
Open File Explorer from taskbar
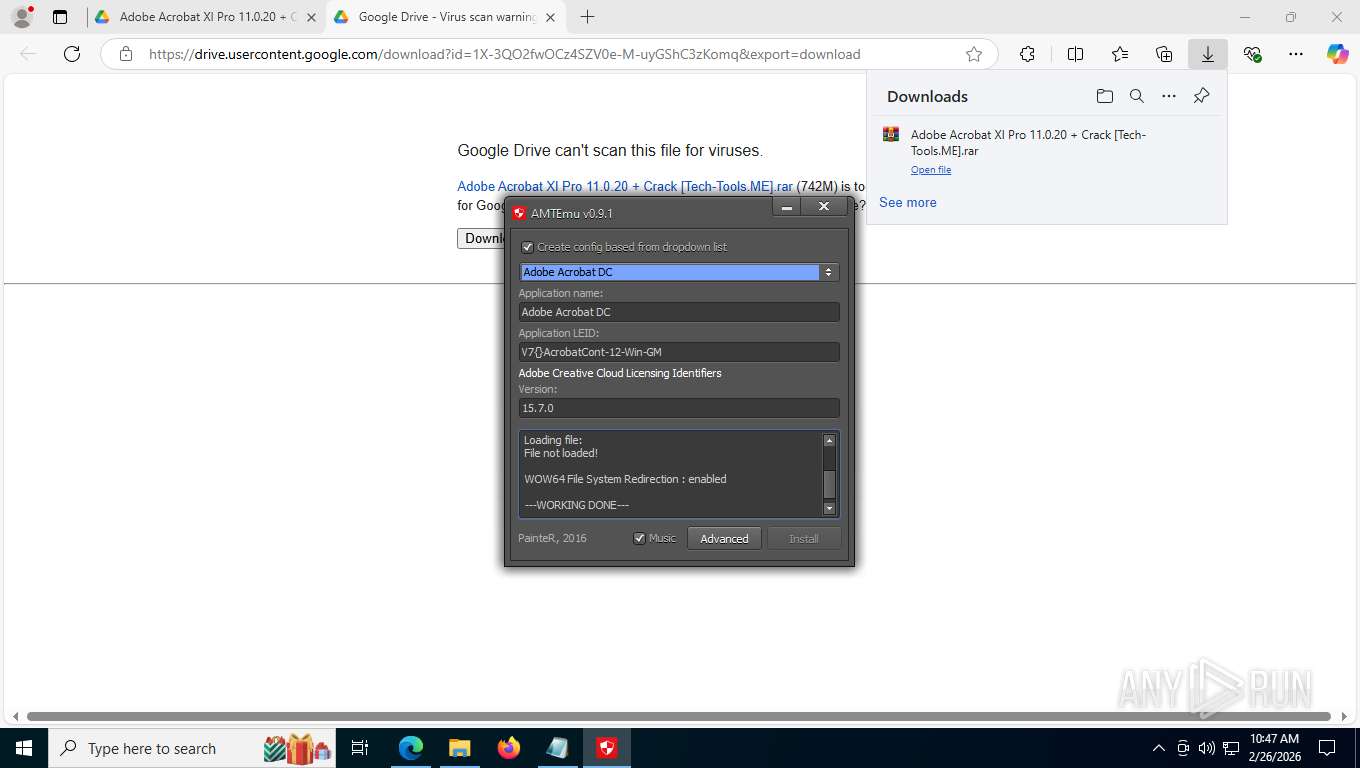point(459,748)
